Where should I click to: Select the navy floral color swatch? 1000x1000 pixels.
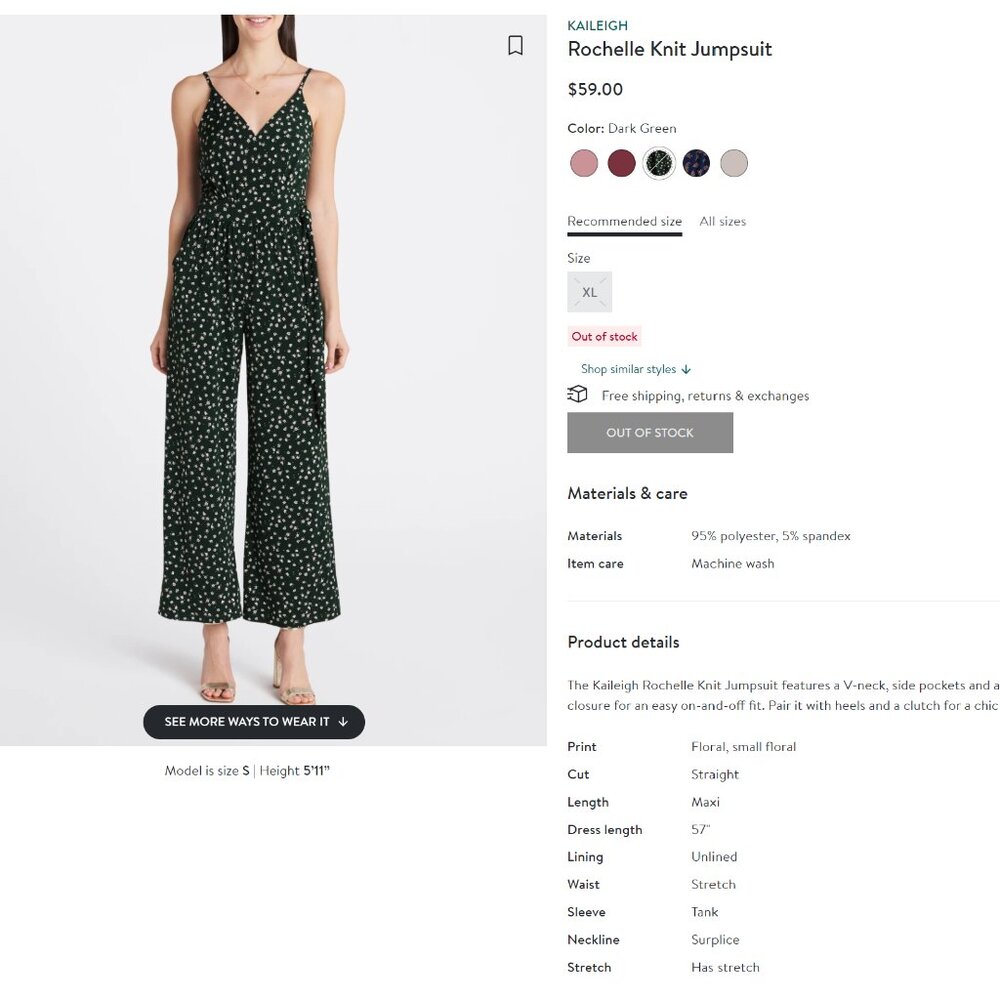(x=697, y=162)
